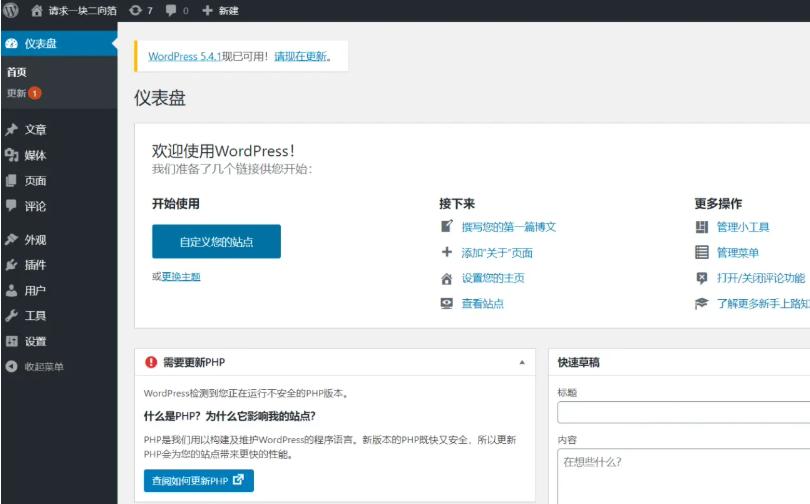Click the 请现在更新 link
810x504 pixels.
[300, 56]
